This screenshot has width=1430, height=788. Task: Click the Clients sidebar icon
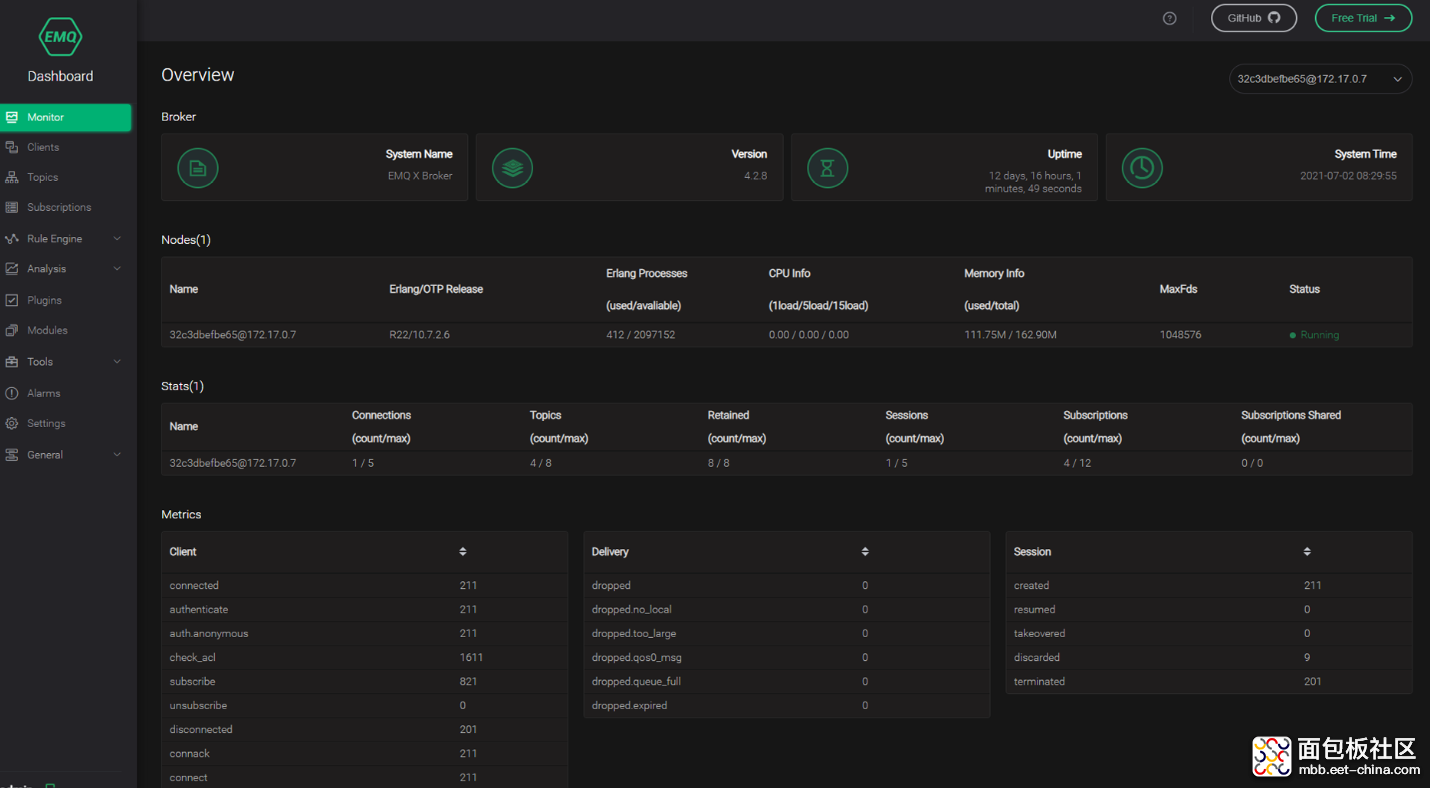click(12, 147)
